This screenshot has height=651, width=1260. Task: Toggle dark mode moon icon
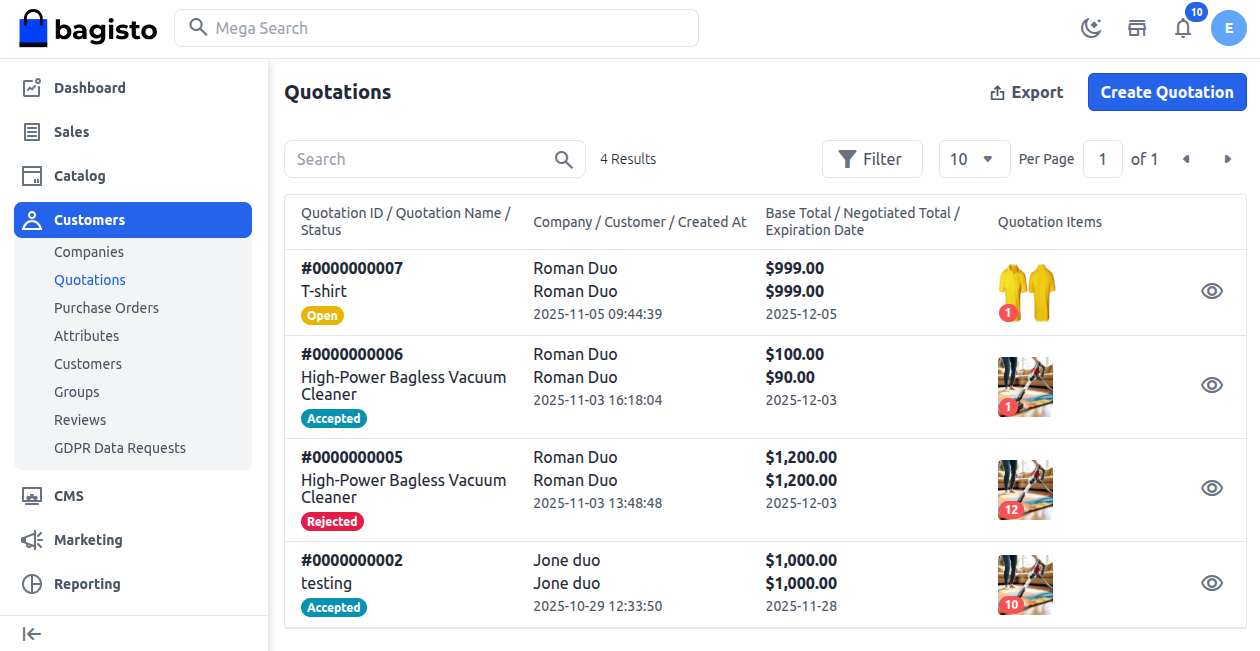(1091, 28)
